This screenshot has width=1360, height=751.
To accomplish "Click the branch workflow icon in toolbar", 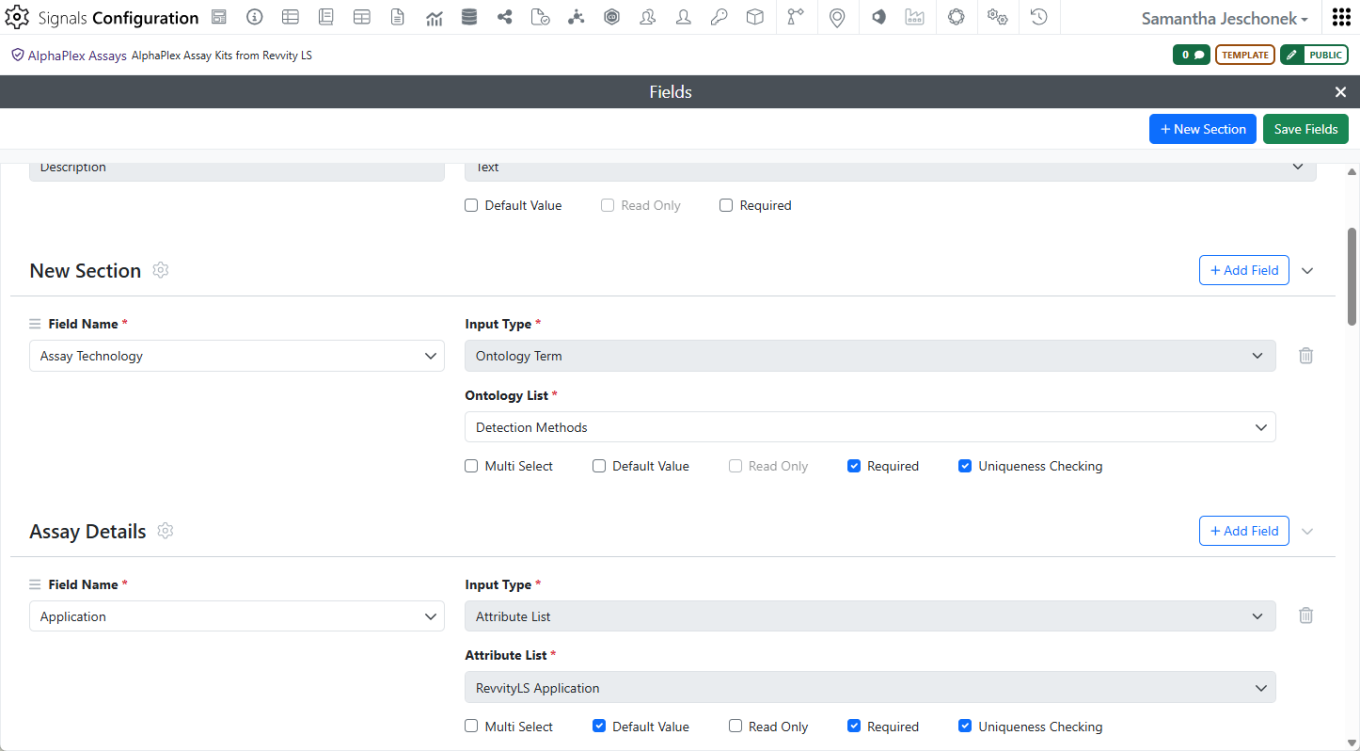I will point(795,17).
